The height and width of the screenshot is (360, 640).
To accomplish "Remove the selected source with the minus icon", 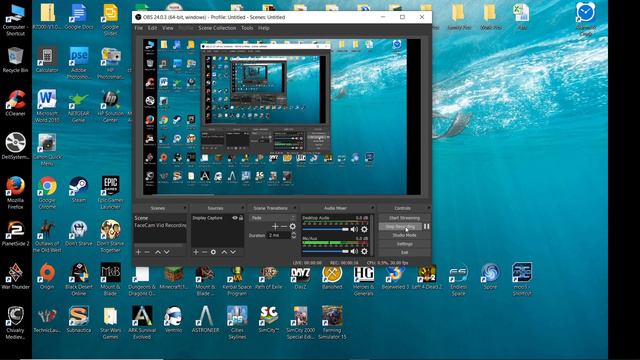I will [204, 252].
